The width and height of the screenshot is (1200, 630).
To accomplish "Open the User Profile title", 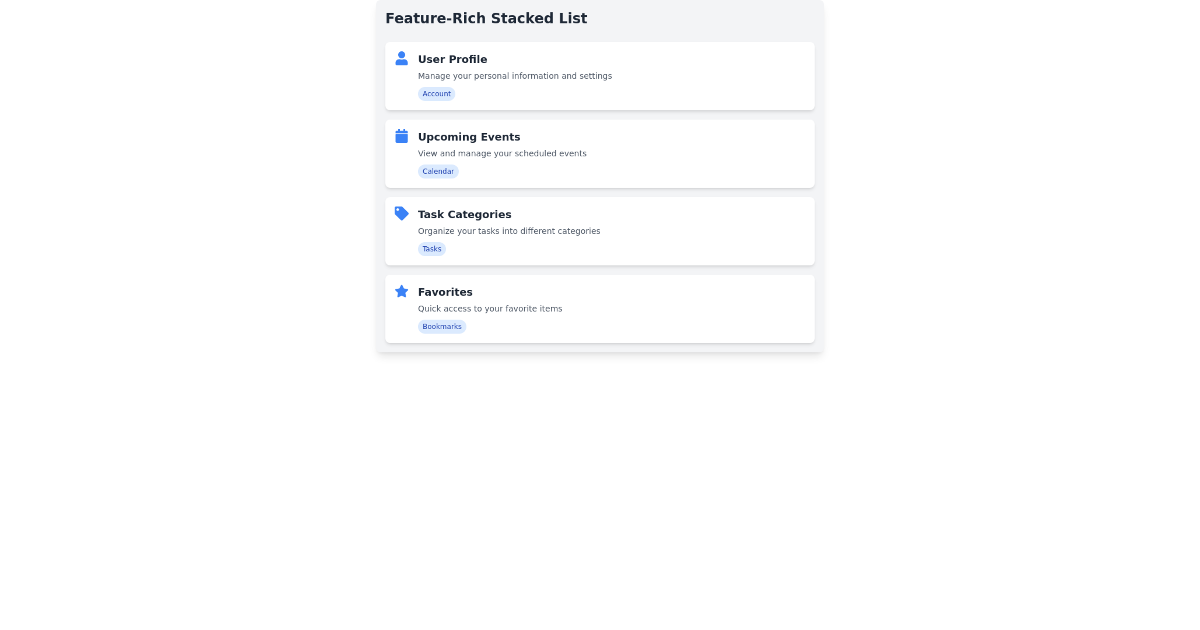I will pyautogui.click(x=452, y=60).
